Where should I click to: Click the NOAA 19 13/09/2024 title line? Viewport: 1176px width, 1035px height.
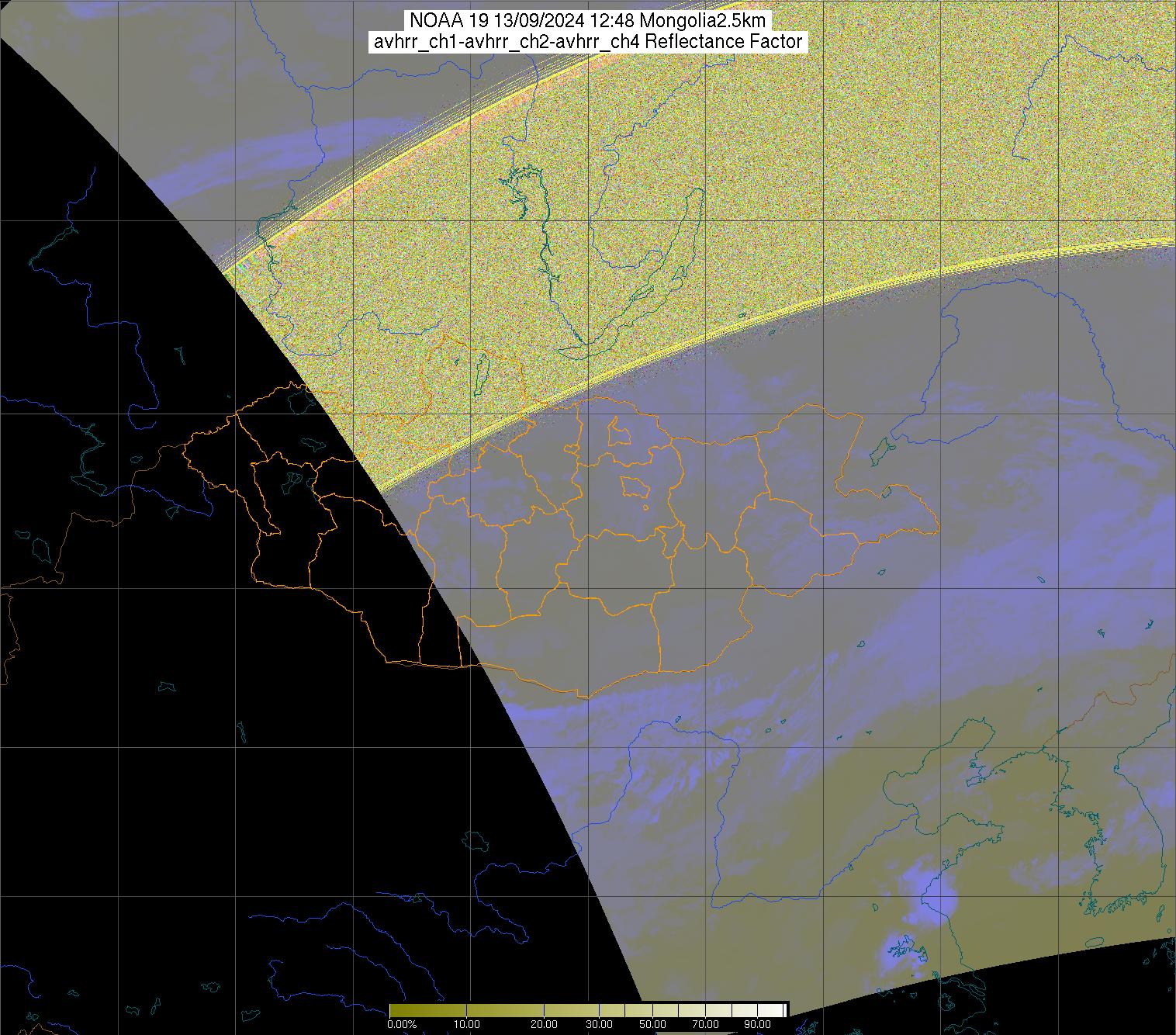(x=588, y=21)
